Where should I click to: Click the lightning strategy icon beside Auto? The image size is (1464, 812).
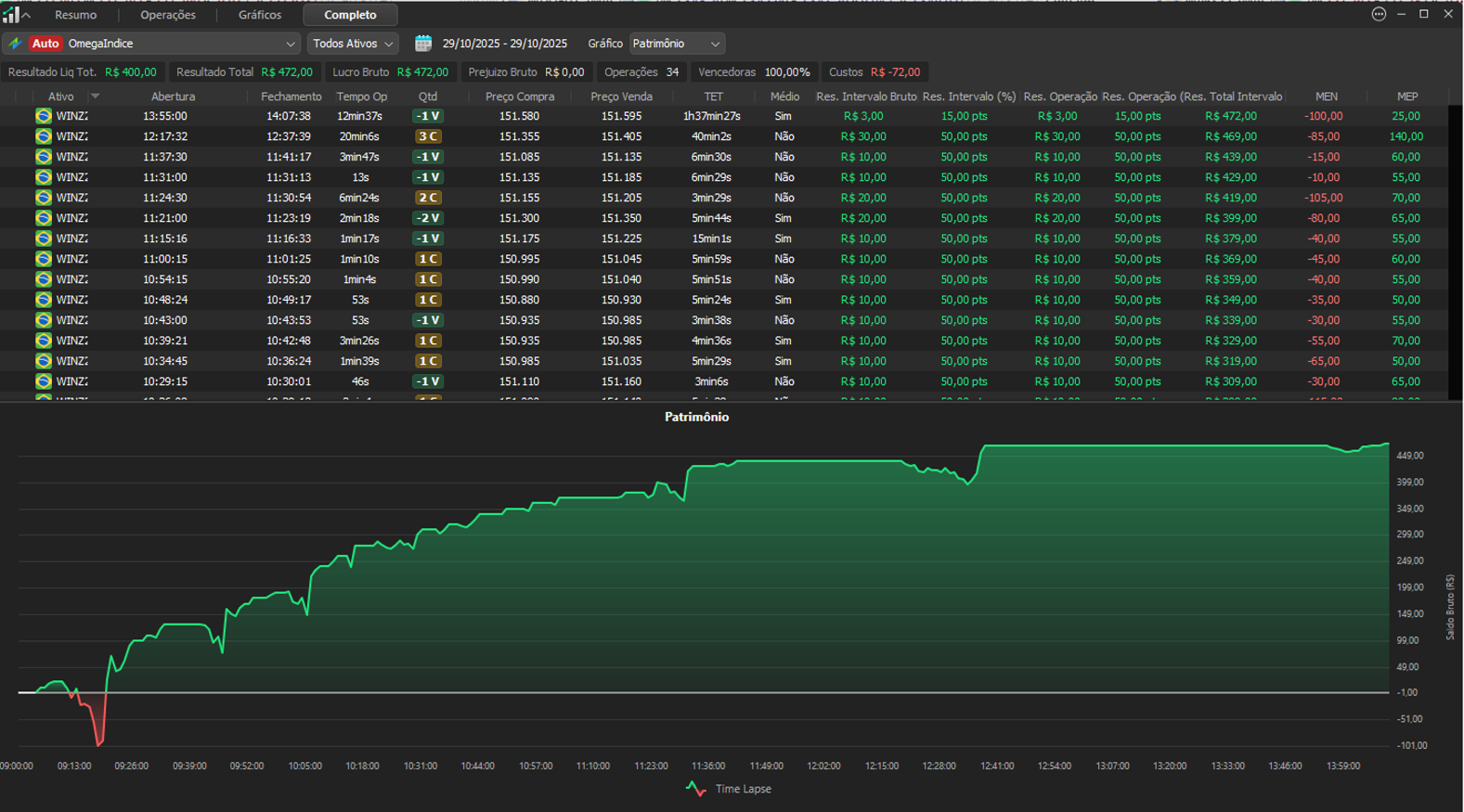click(x=16, y=44)
